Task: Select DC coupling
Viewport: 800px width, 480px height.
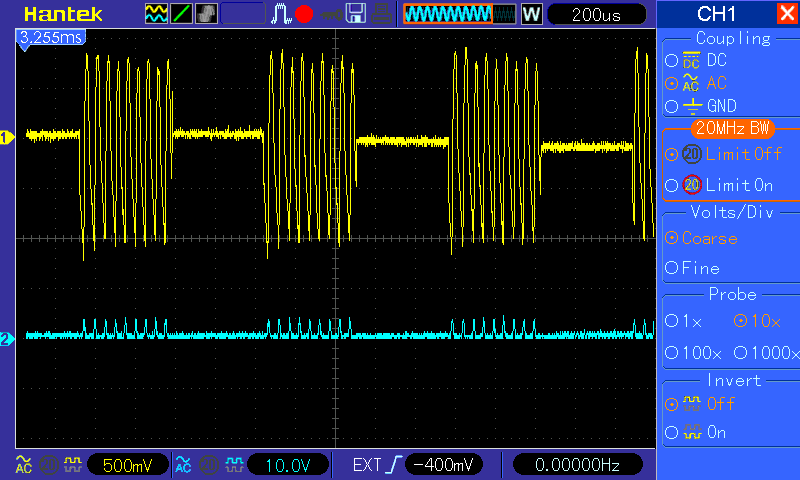Action: (x=696, y=60)
